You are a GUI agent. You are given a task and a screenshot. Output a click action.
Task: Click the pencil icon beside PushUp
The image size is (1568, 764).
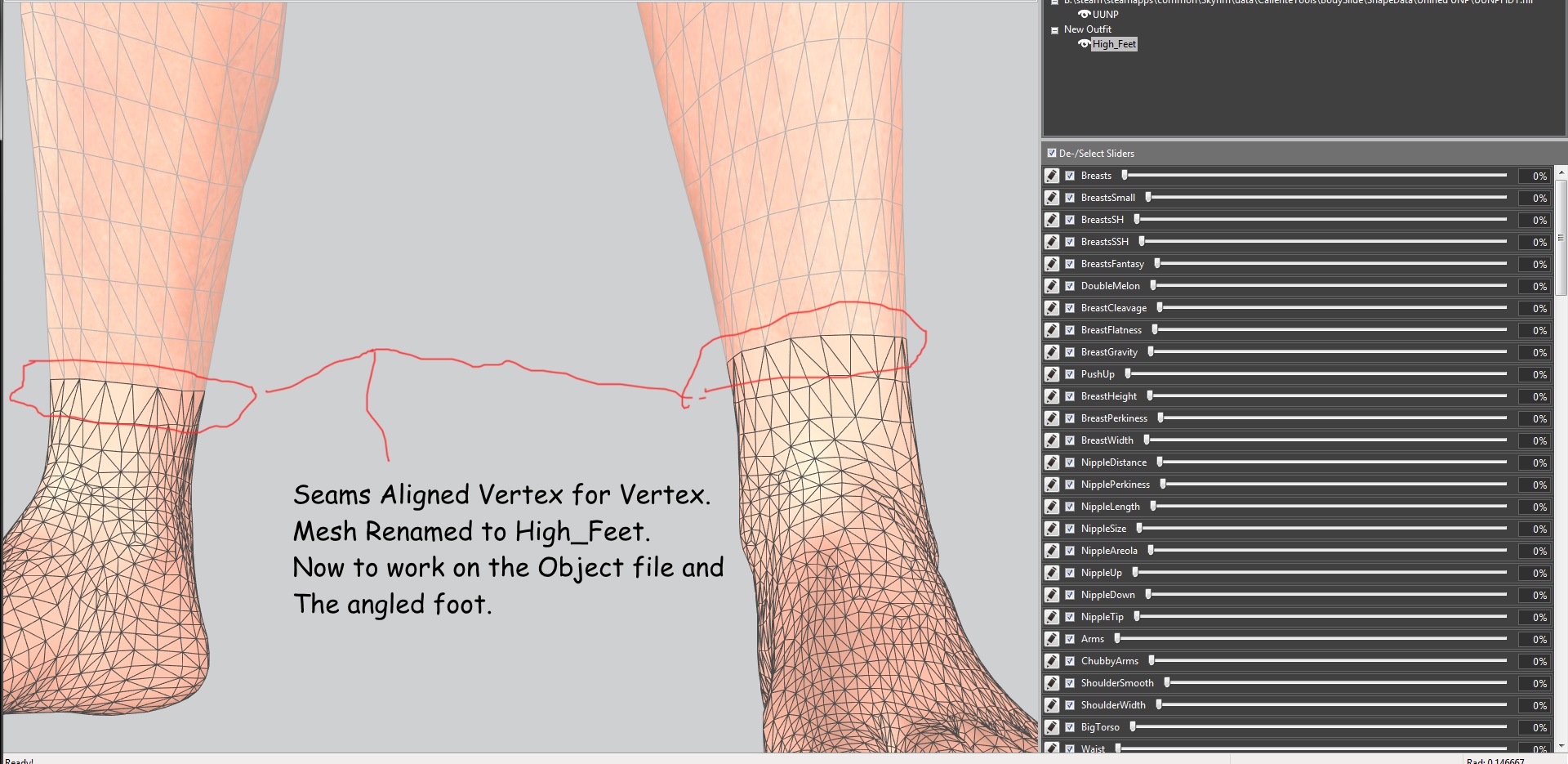[x=1052, y=374]
